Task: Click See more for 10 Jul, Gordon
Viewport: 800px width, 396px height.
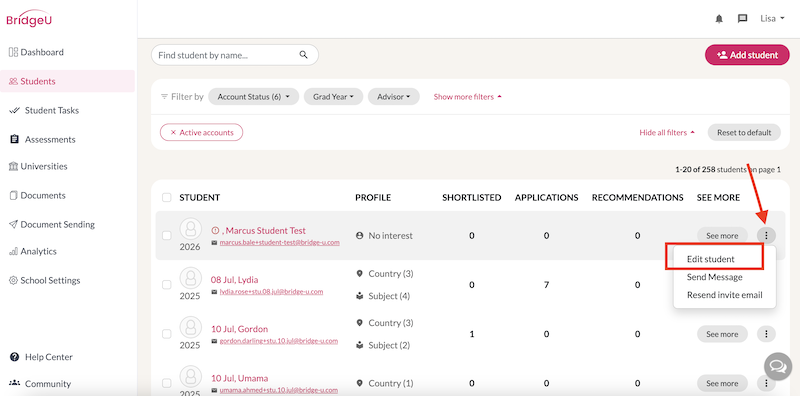Action: [722, 334]
